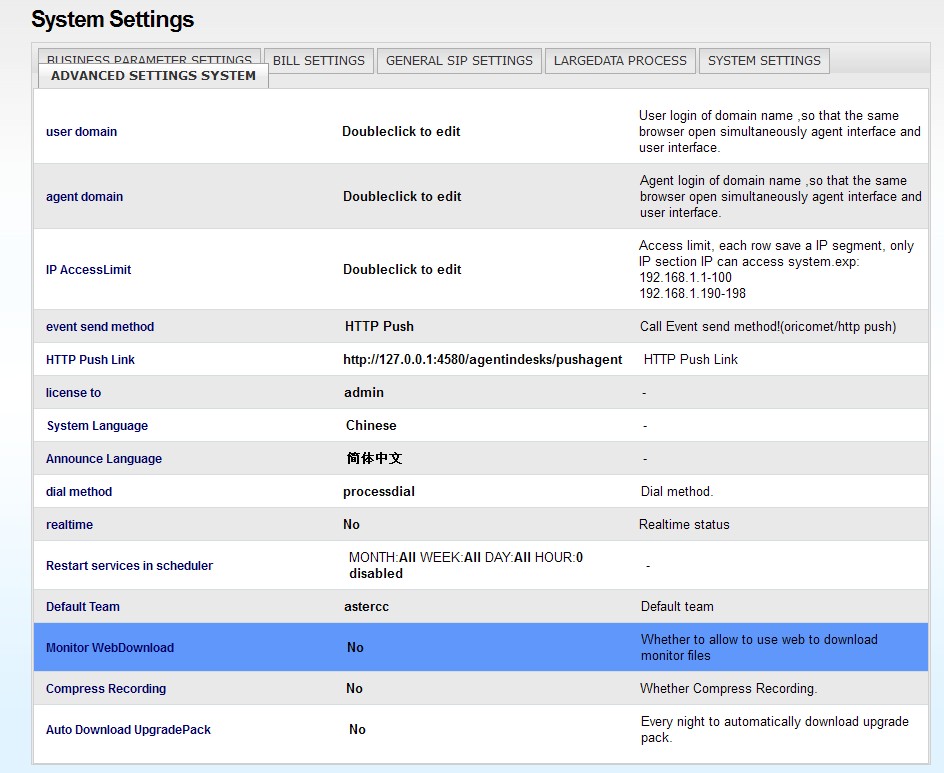
Task: Click the Default Team astercc value
Action: click(366, 607)
